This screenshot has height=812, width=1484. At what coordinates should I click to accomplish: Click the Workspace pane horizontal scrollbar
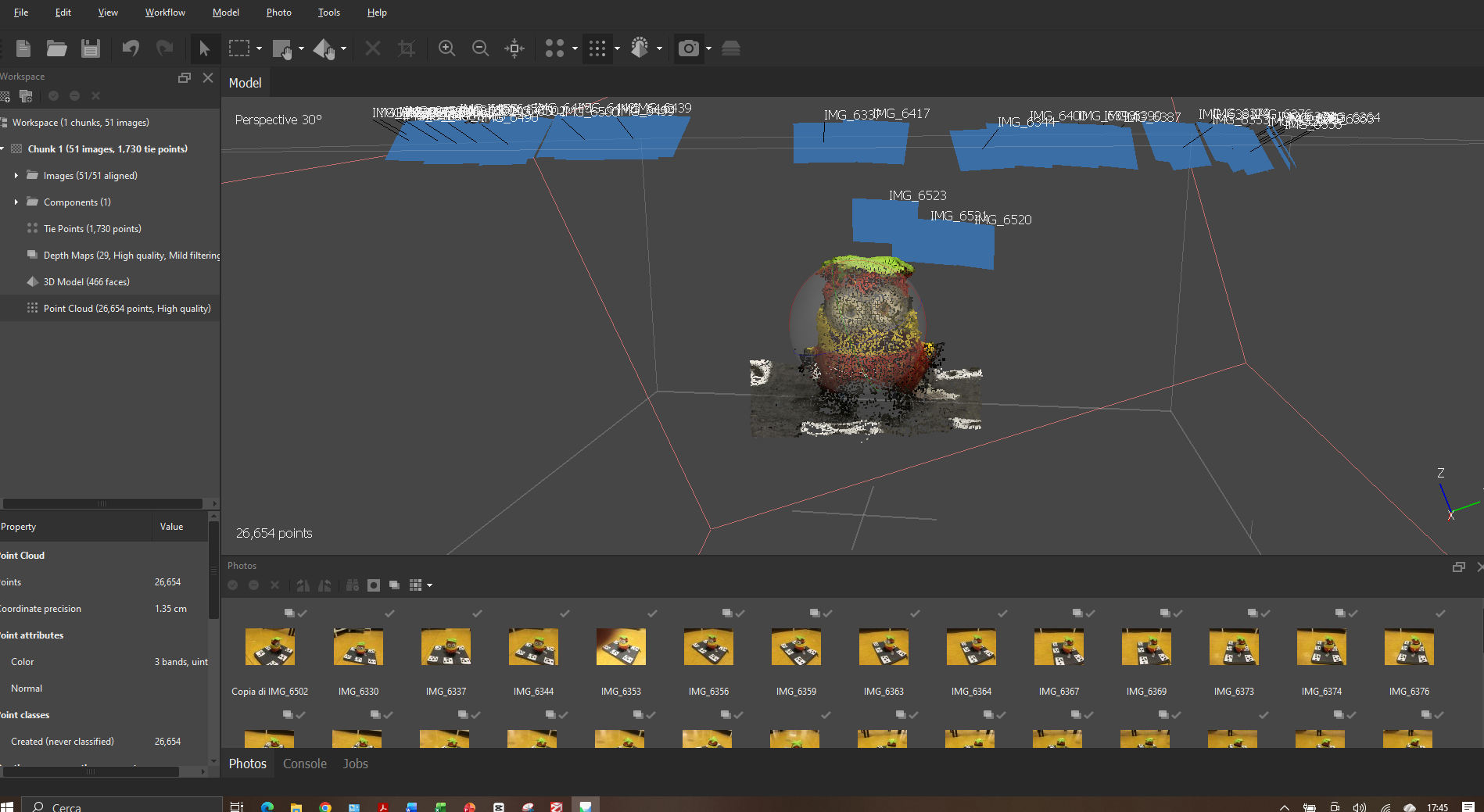(102, 504)
